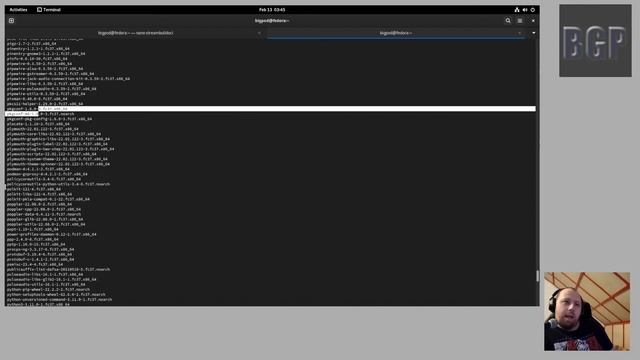The height and width of the screenshot is (360, 640).
Task: Open the Activities overview
Action: [x=18, y=9]
